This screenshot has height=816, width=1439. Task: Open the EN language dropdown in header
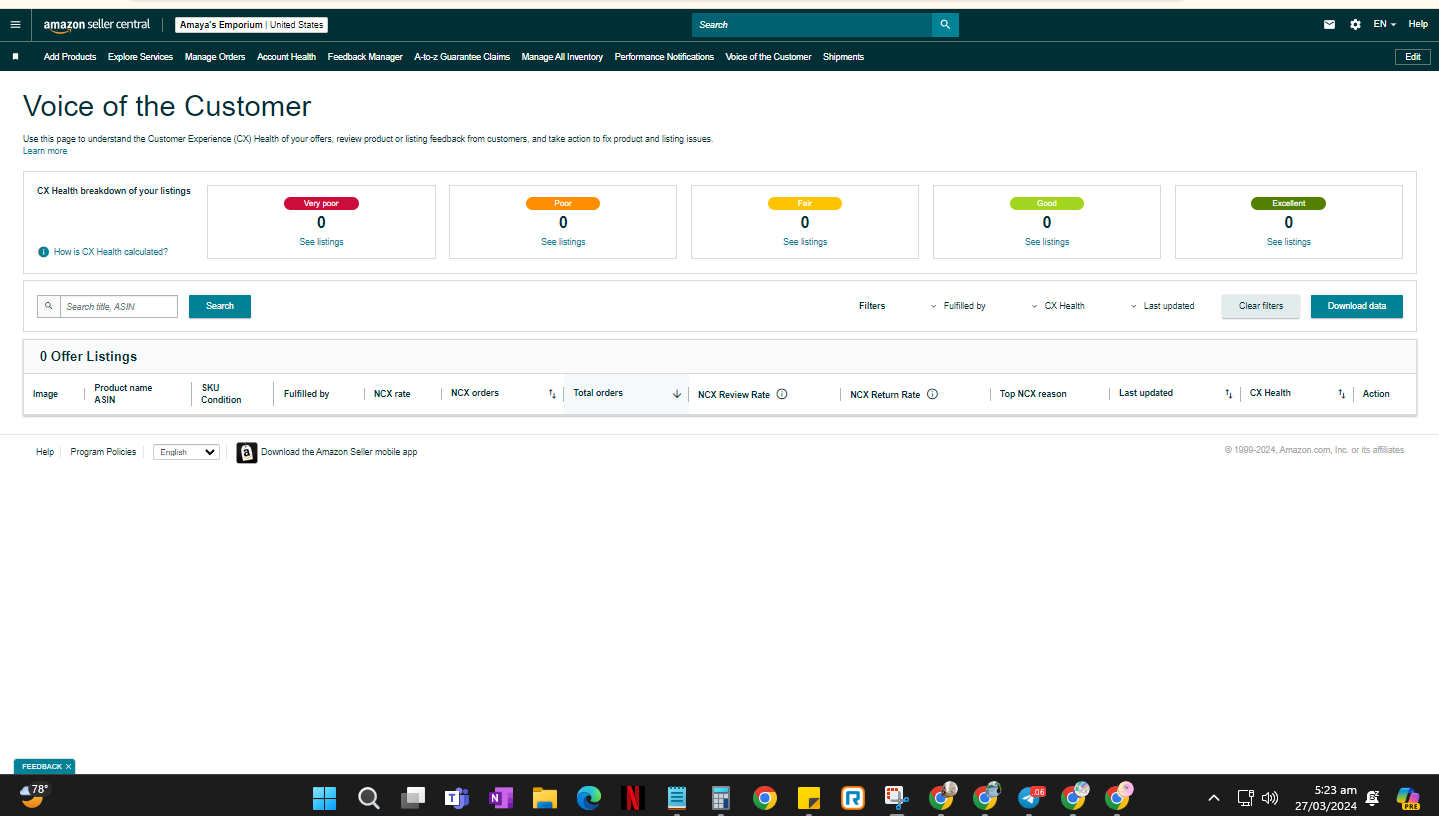pos(1385,24)
